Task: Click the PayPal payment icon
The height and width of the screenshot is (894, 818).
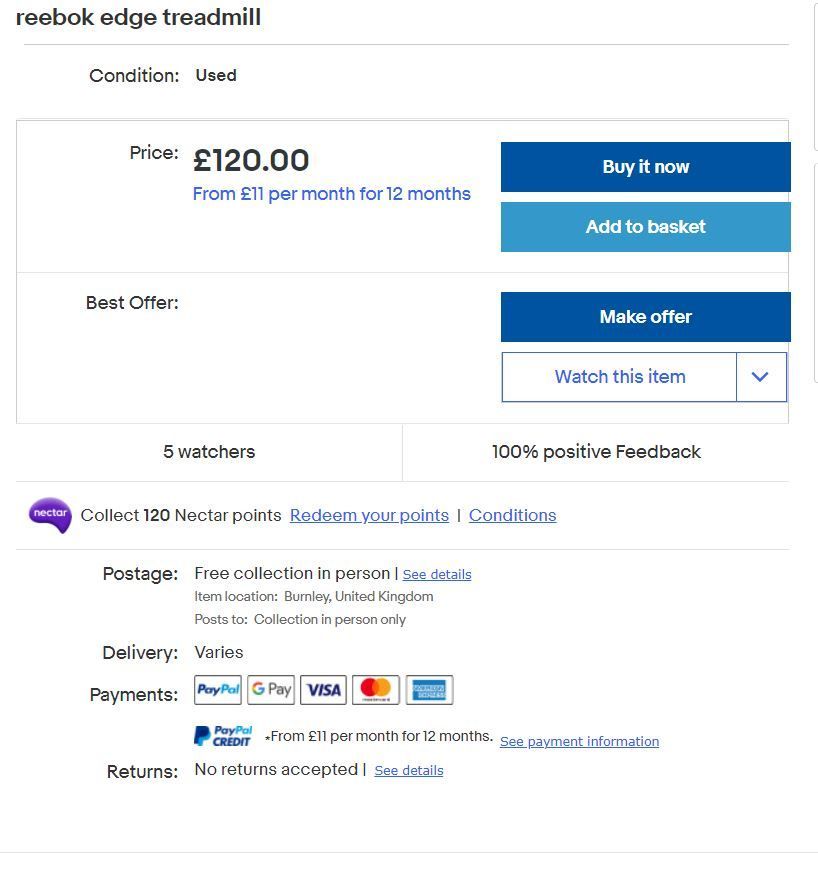Action: pyautogui.click(x=218, y=690)
